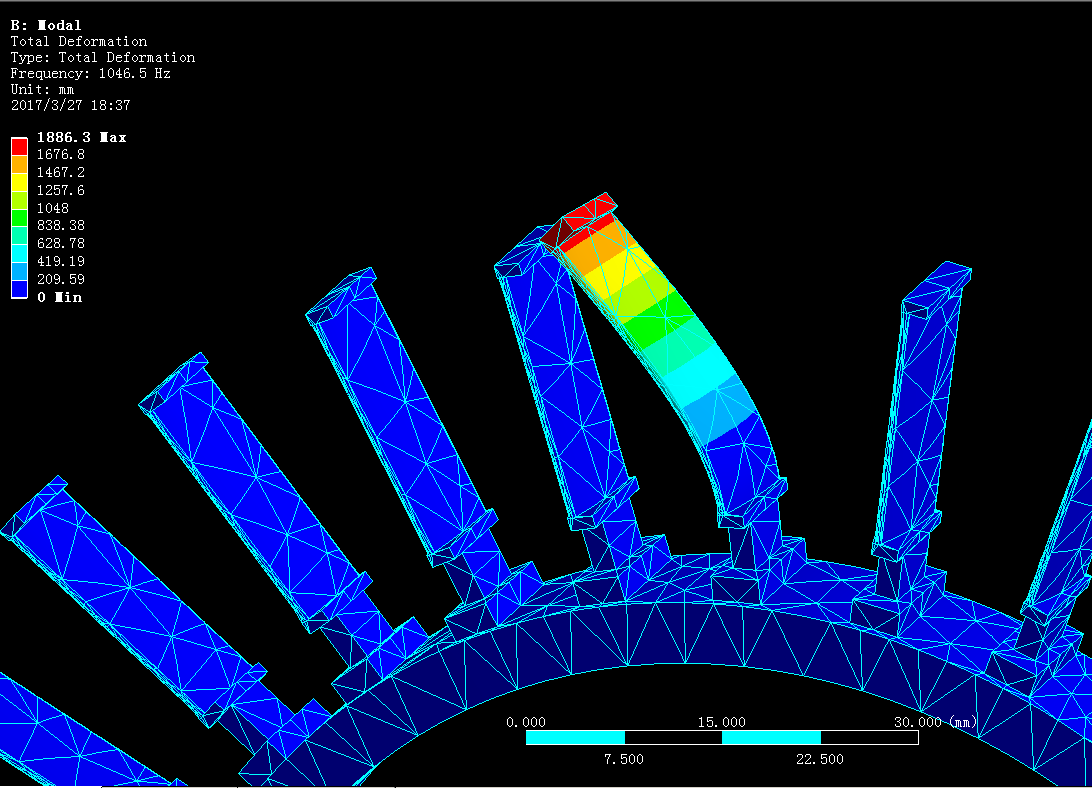
Task: Click the 1676.8 legend value
Action: (61, 155)
